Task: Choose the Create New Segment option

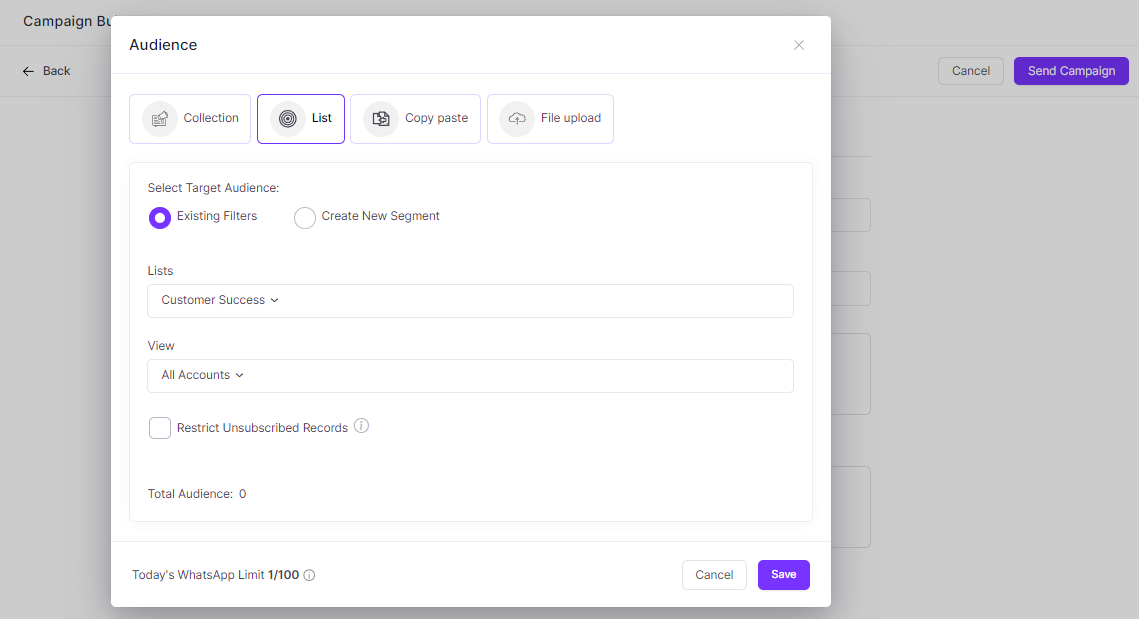Action: pyautogui.click(x=305, y=217)
